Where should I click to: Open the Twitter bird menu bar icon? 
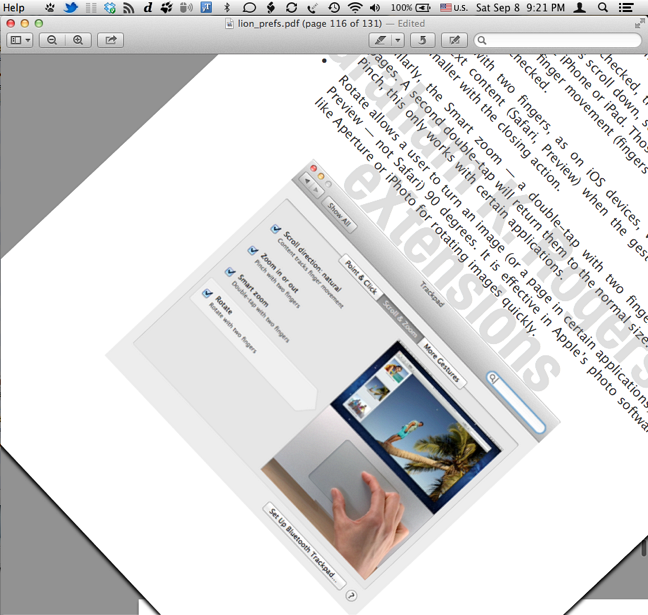(x=71, y=7)
